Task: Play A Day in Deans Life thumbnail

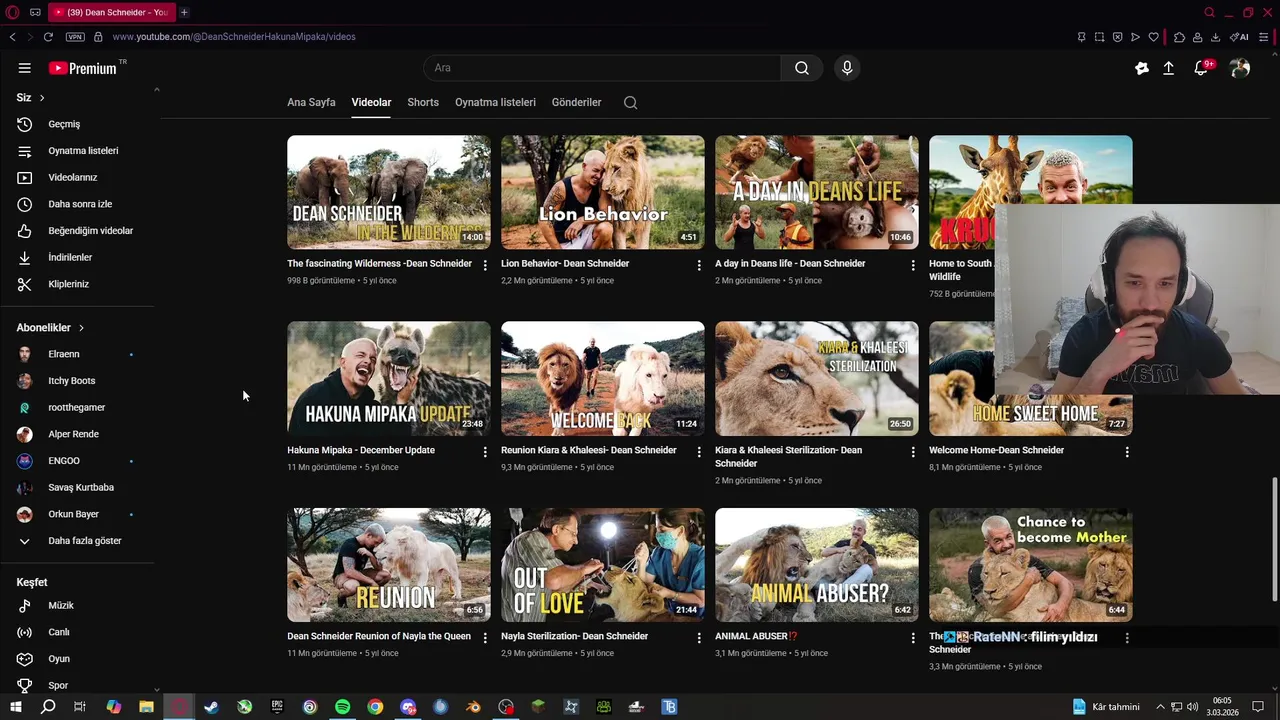Action: point(816,192)
